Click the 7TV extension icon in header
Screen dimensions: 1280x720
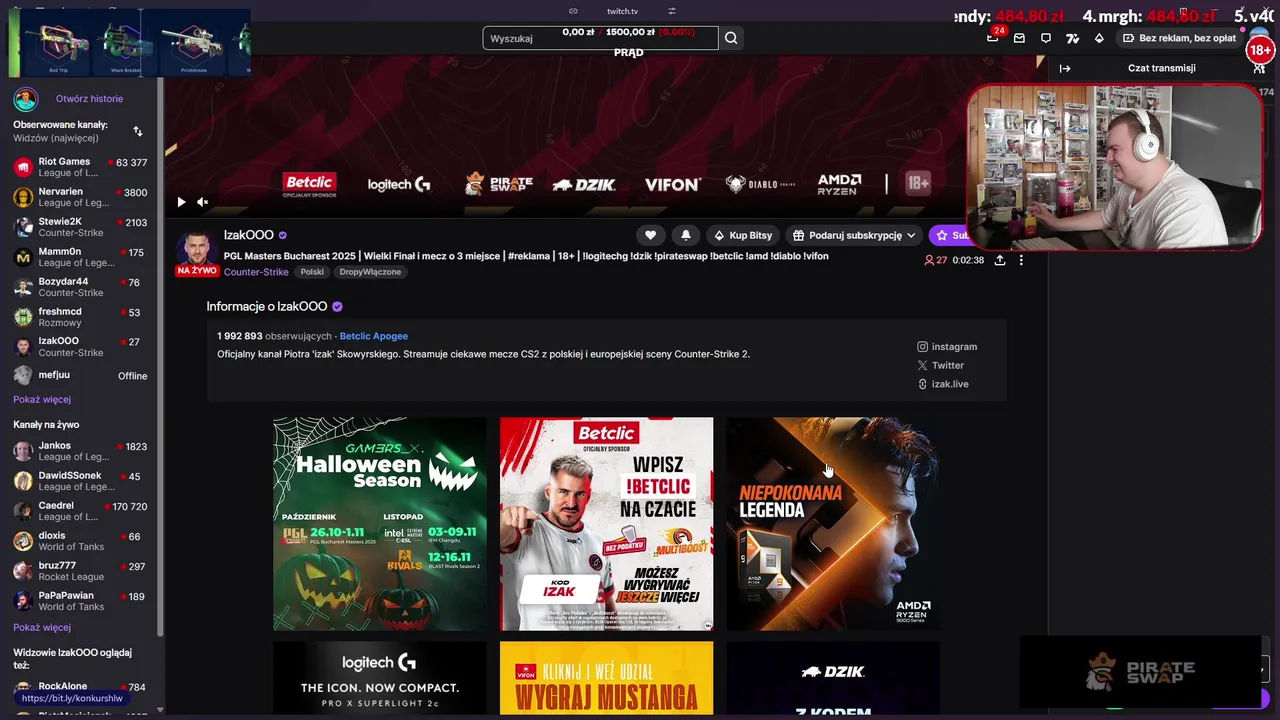(1072, 38)
